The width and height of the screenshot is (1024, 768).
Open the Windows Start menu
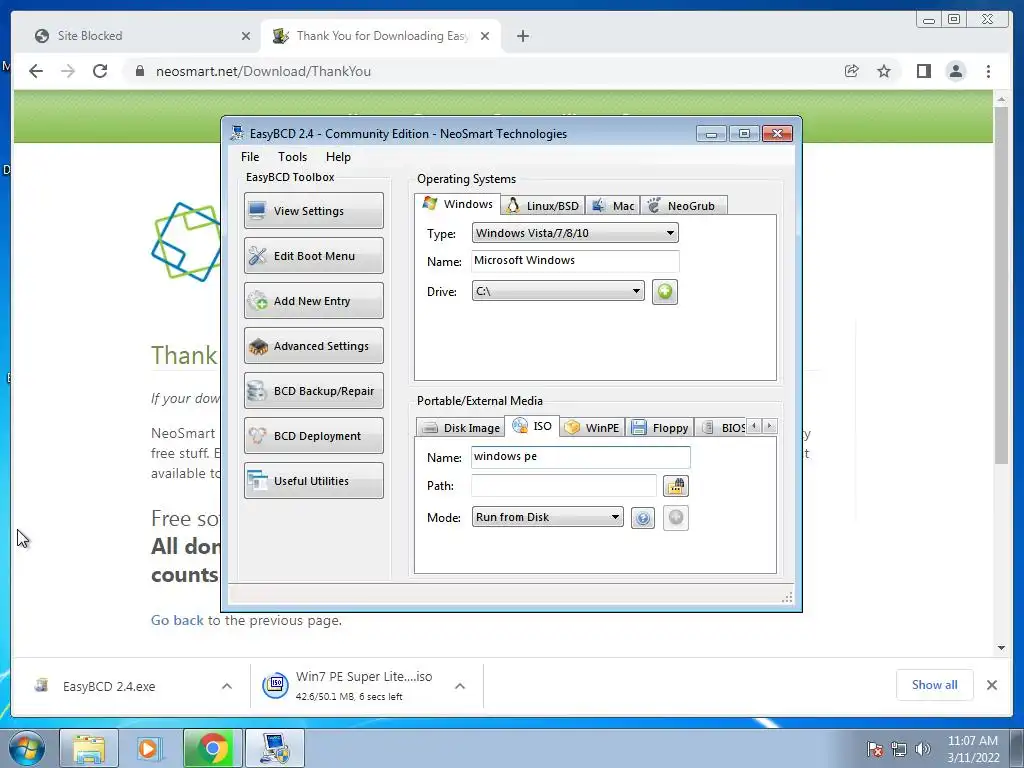tap(27, 748)
